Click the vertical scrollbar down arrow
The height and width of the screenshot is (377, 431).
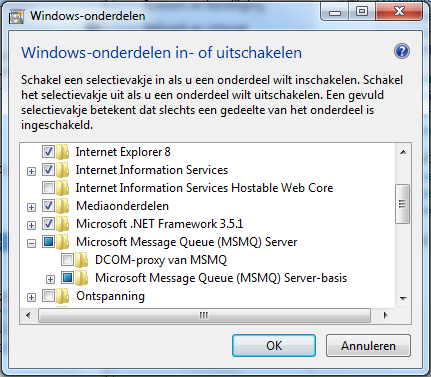[x=403, y=298]
